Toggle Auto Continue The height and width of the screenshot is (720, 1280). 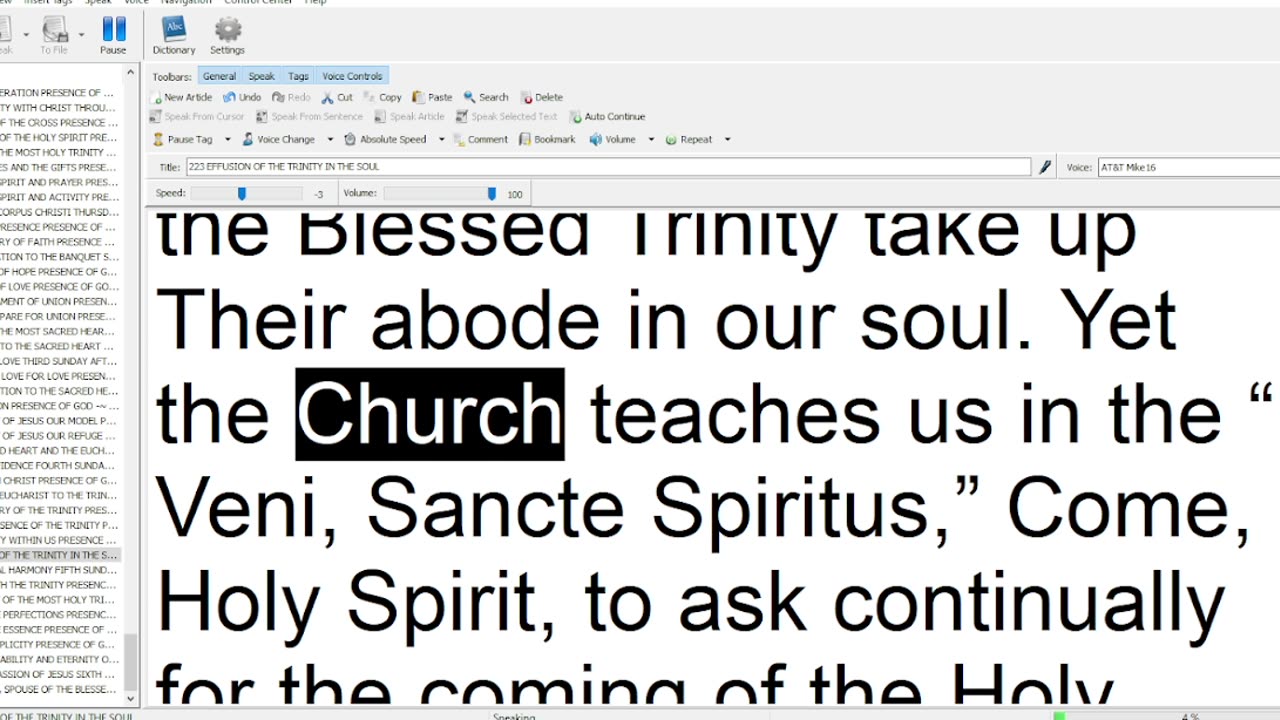[608, 116]
